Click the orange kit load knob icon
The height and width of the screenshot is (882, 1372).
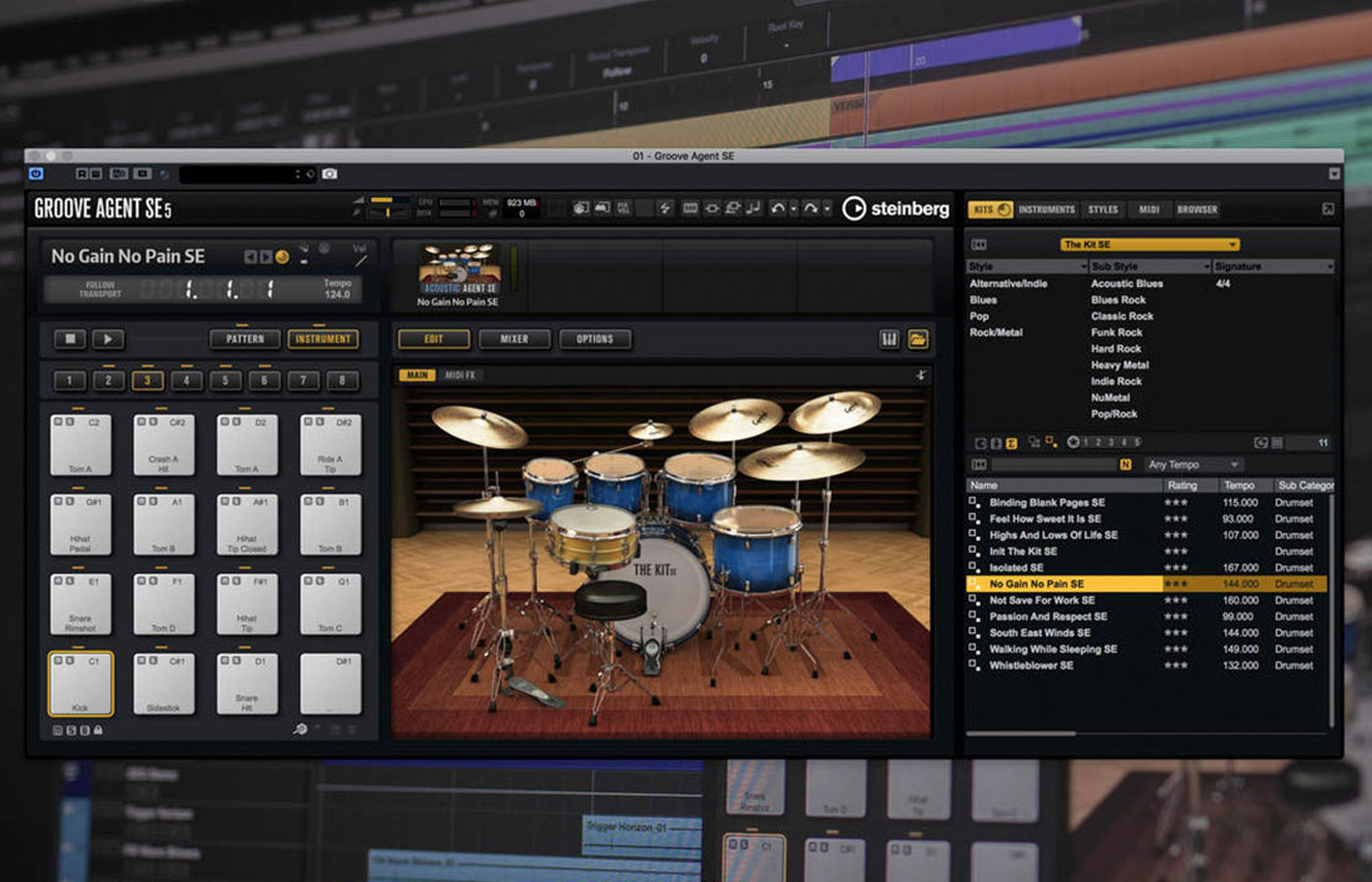(282, 257)
